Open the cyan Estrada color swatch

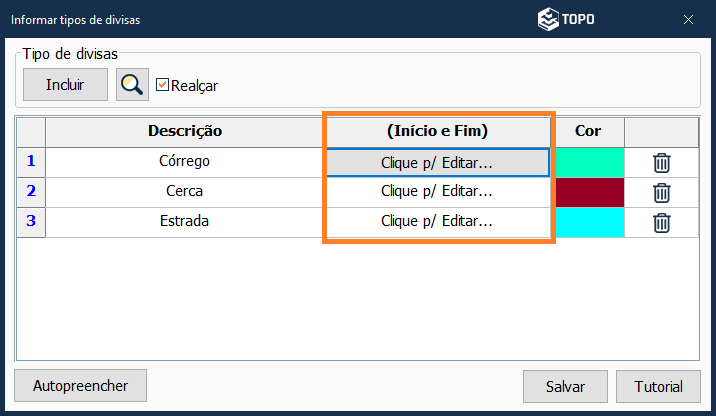tap(589, 222)
